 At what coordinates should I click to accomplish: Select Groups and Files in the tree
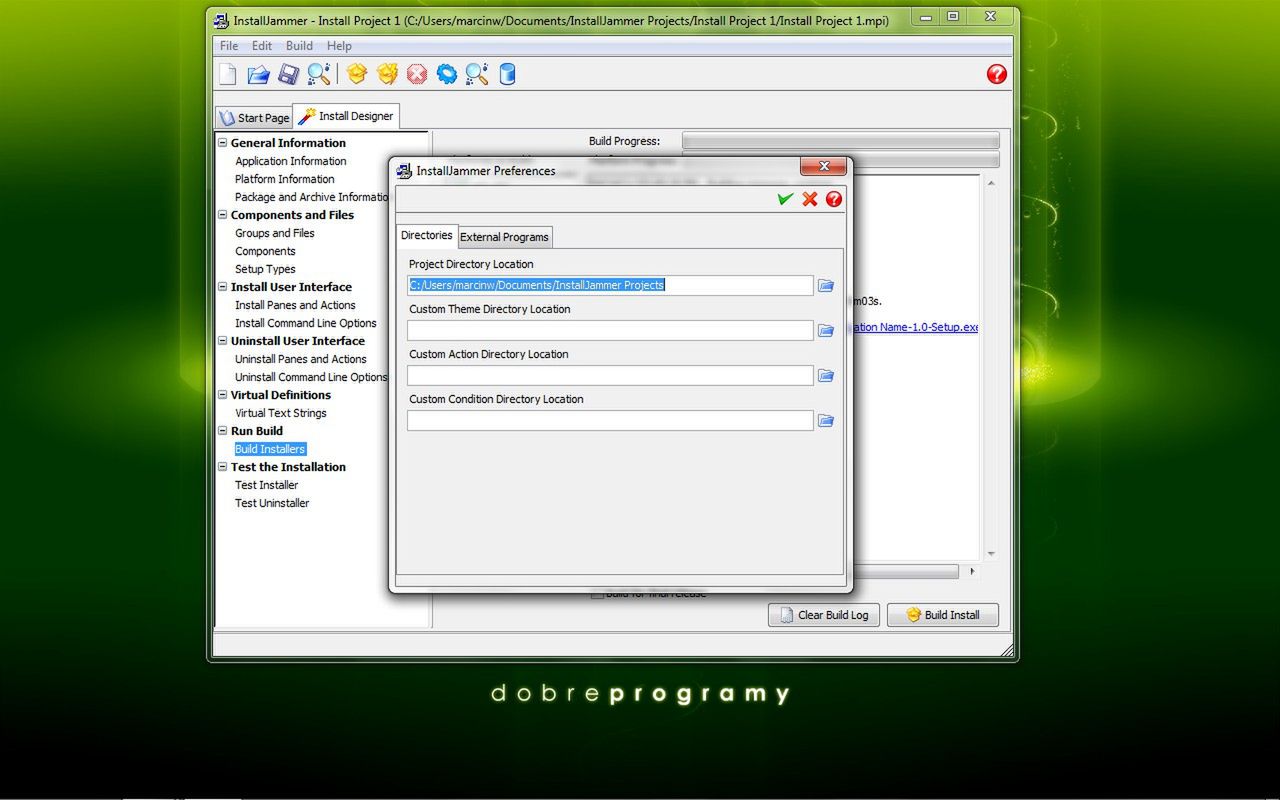[x=275, y=233]
